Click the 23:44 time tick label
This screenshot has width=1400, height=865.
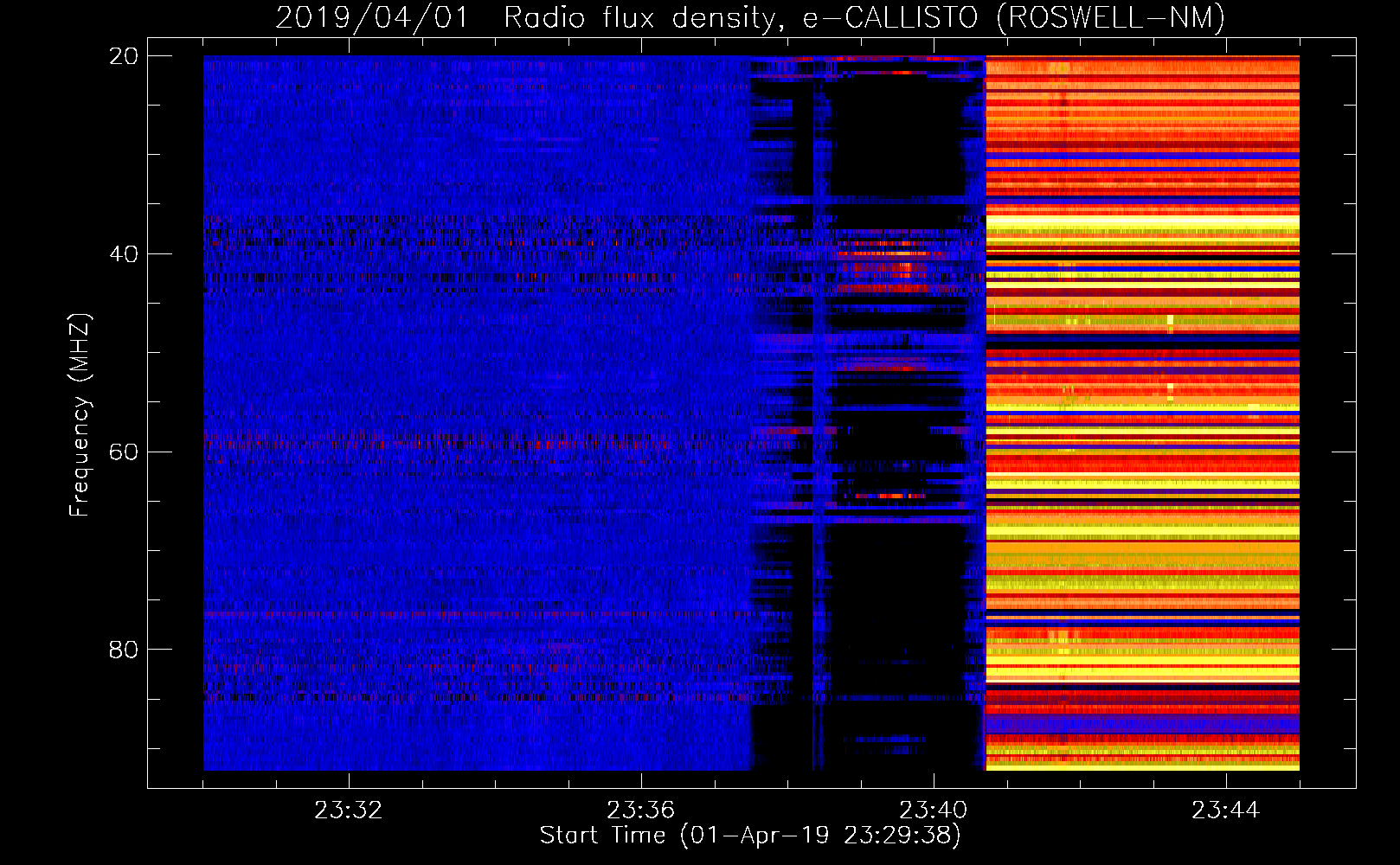pos(1225,811)
